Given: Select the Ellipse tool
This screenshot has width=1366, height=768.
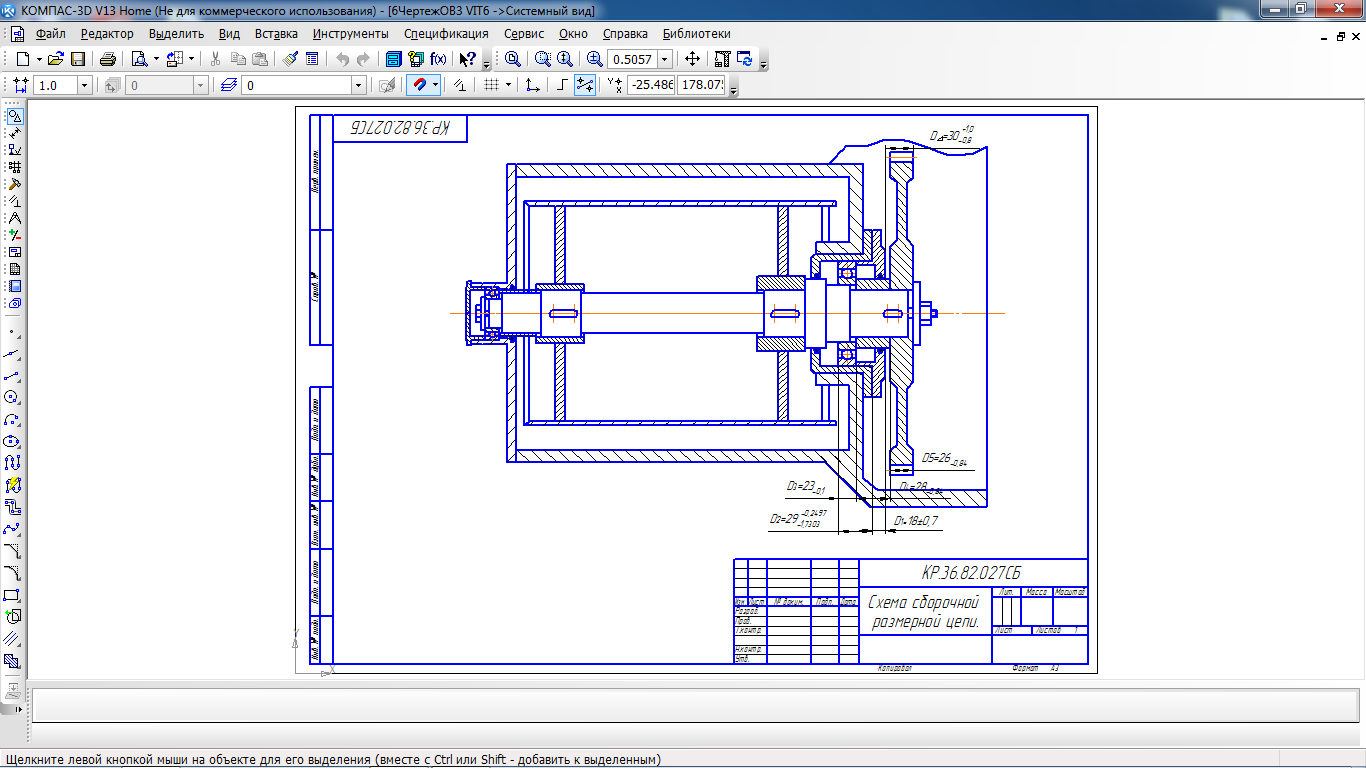Looking at the screenshot, I should (x=12, y=441).
